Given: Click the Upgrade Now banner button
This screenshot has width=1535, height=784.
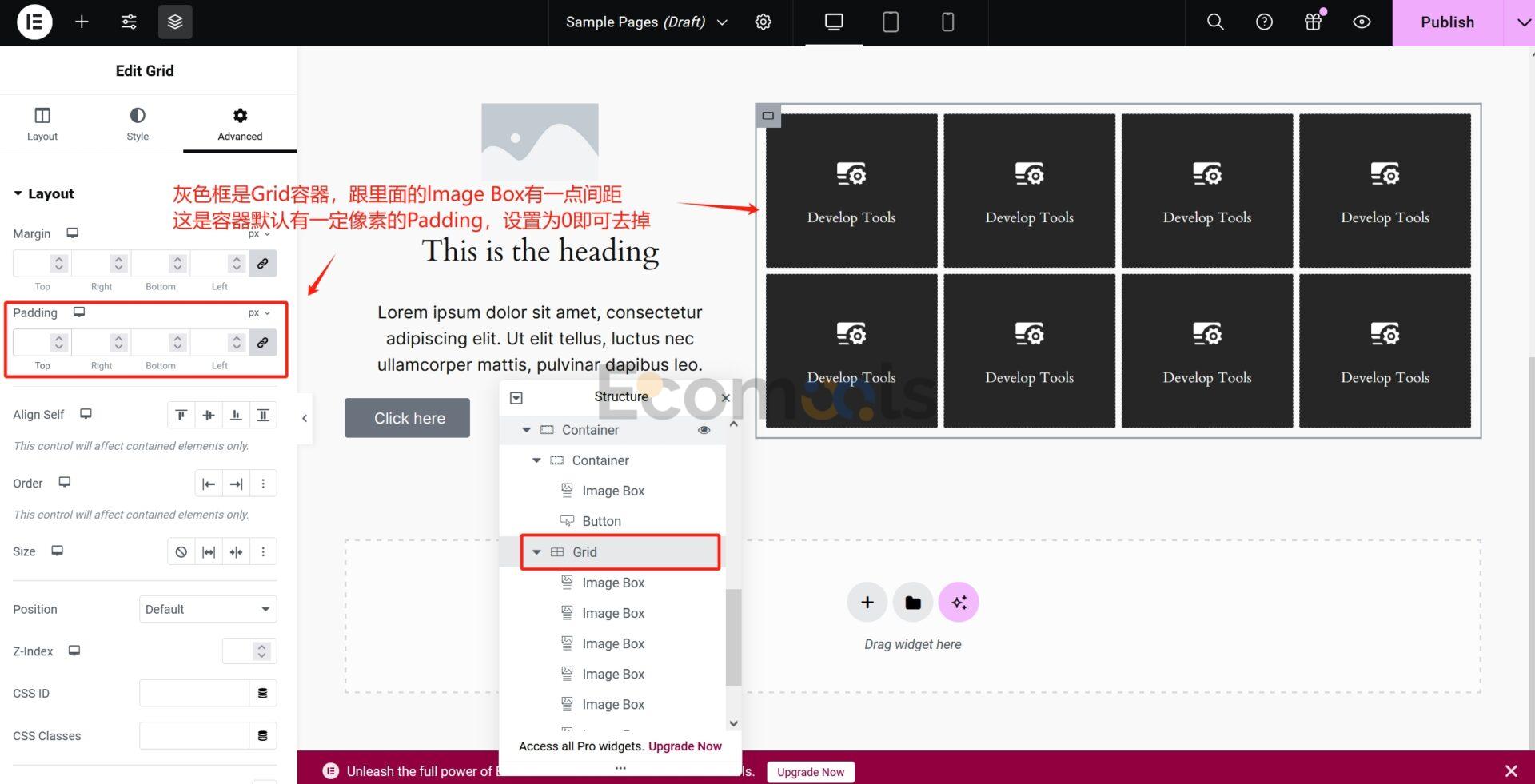Looking at the screenshot, I should pos(811,772).
